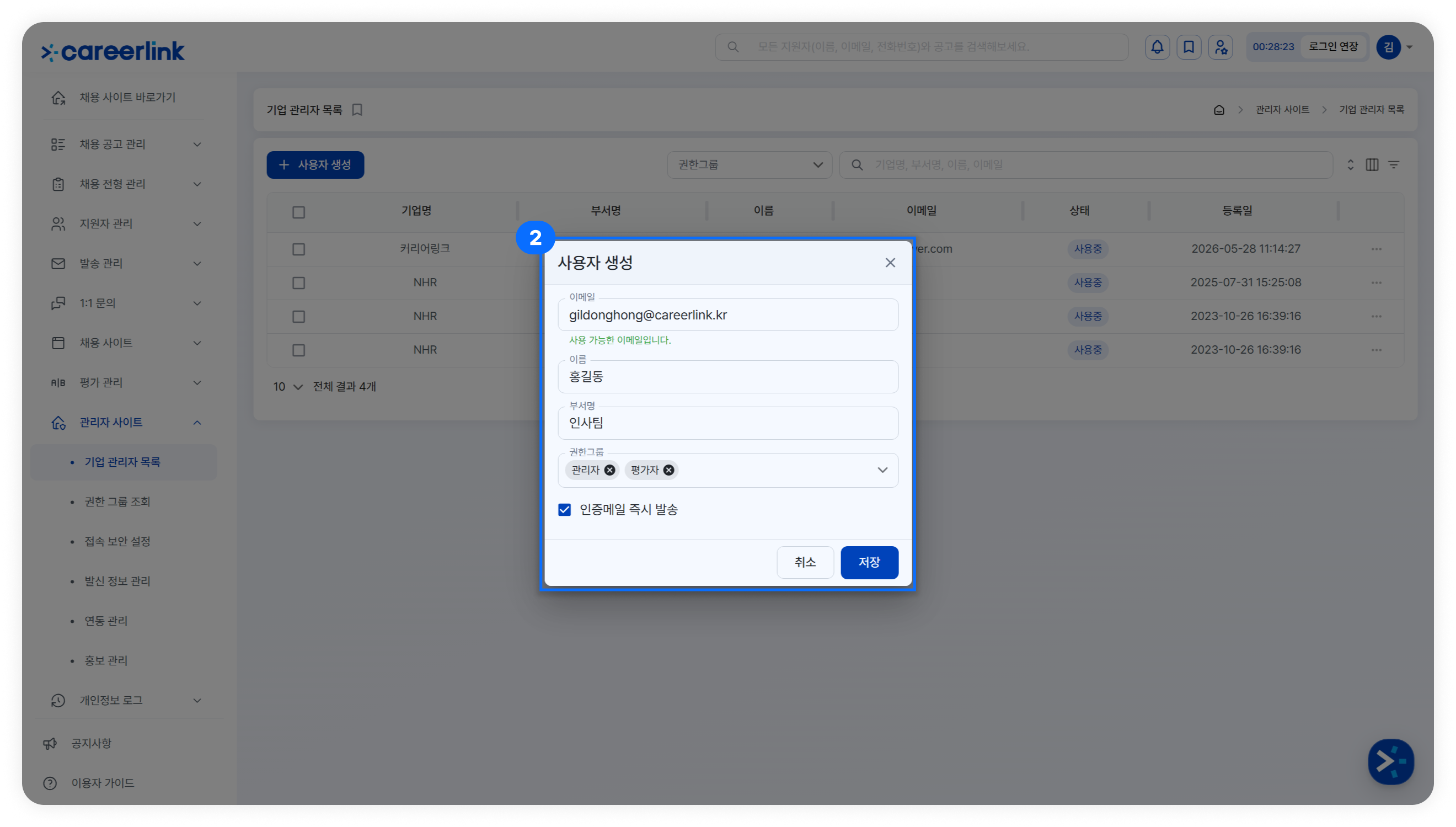This screenshot has height=827, width=1456.
Task: Click the 등록일 column header
Action: 1237,211
